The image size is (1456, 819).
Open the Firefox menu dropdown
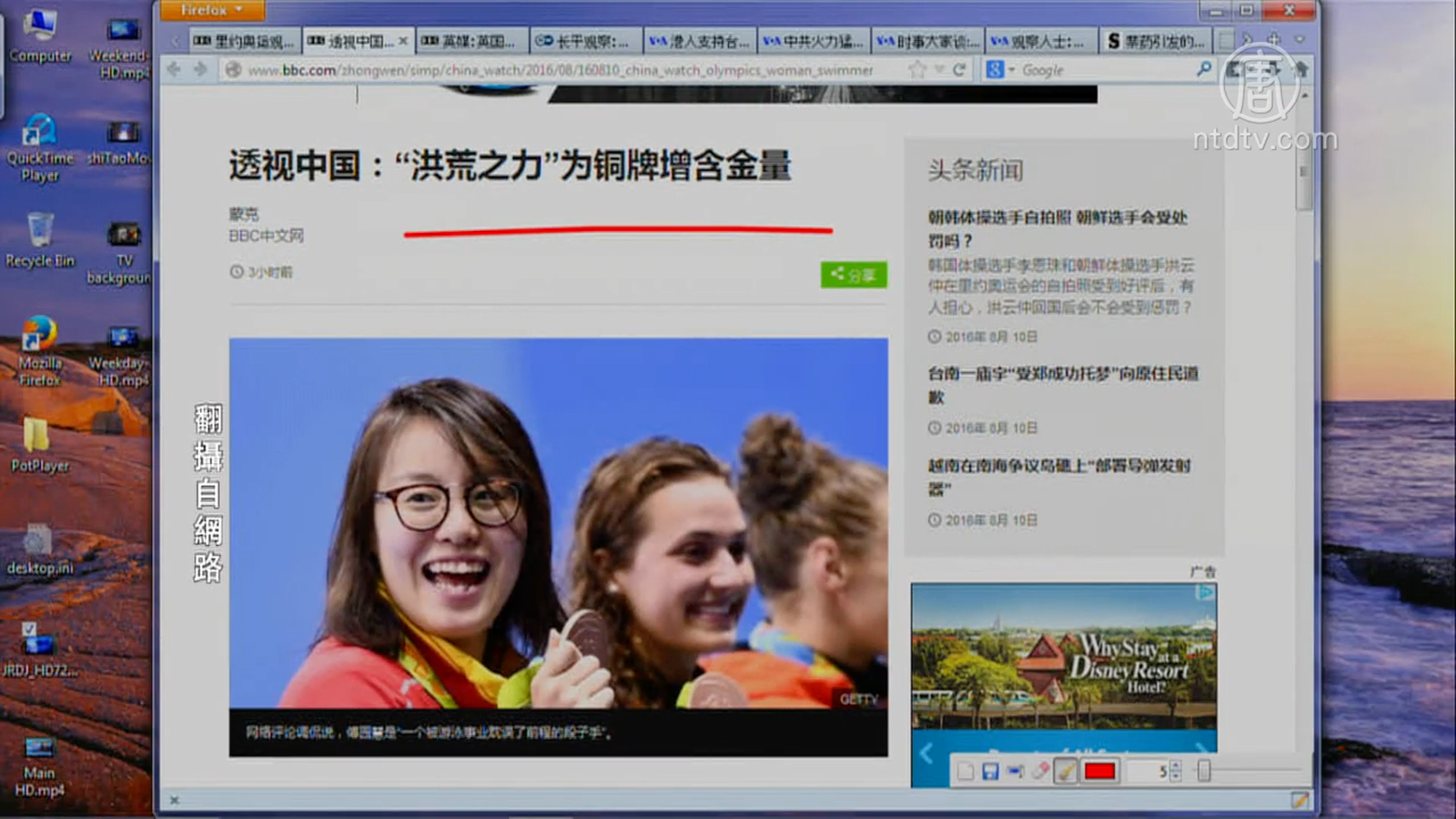tap(212, 10)
